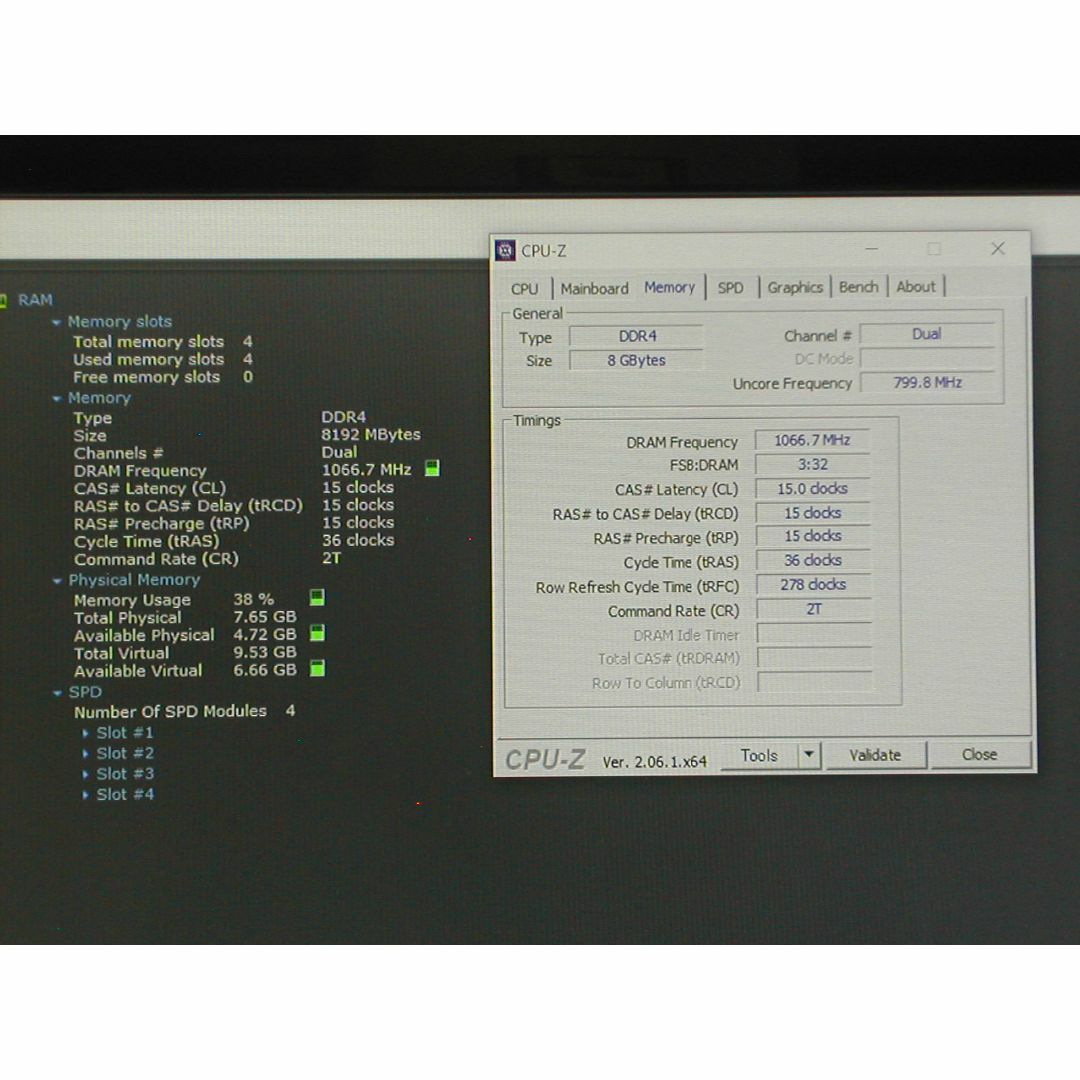Screen dimensions: 1080x1080
Task: Click the CPU-Z app icon in title bar
Action: click(505, 251)
